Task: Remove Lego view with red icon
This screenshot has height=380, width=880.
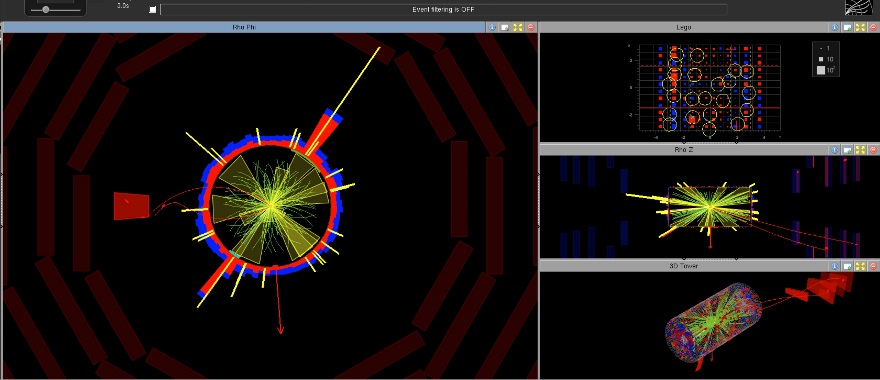Action: (873, 27)
